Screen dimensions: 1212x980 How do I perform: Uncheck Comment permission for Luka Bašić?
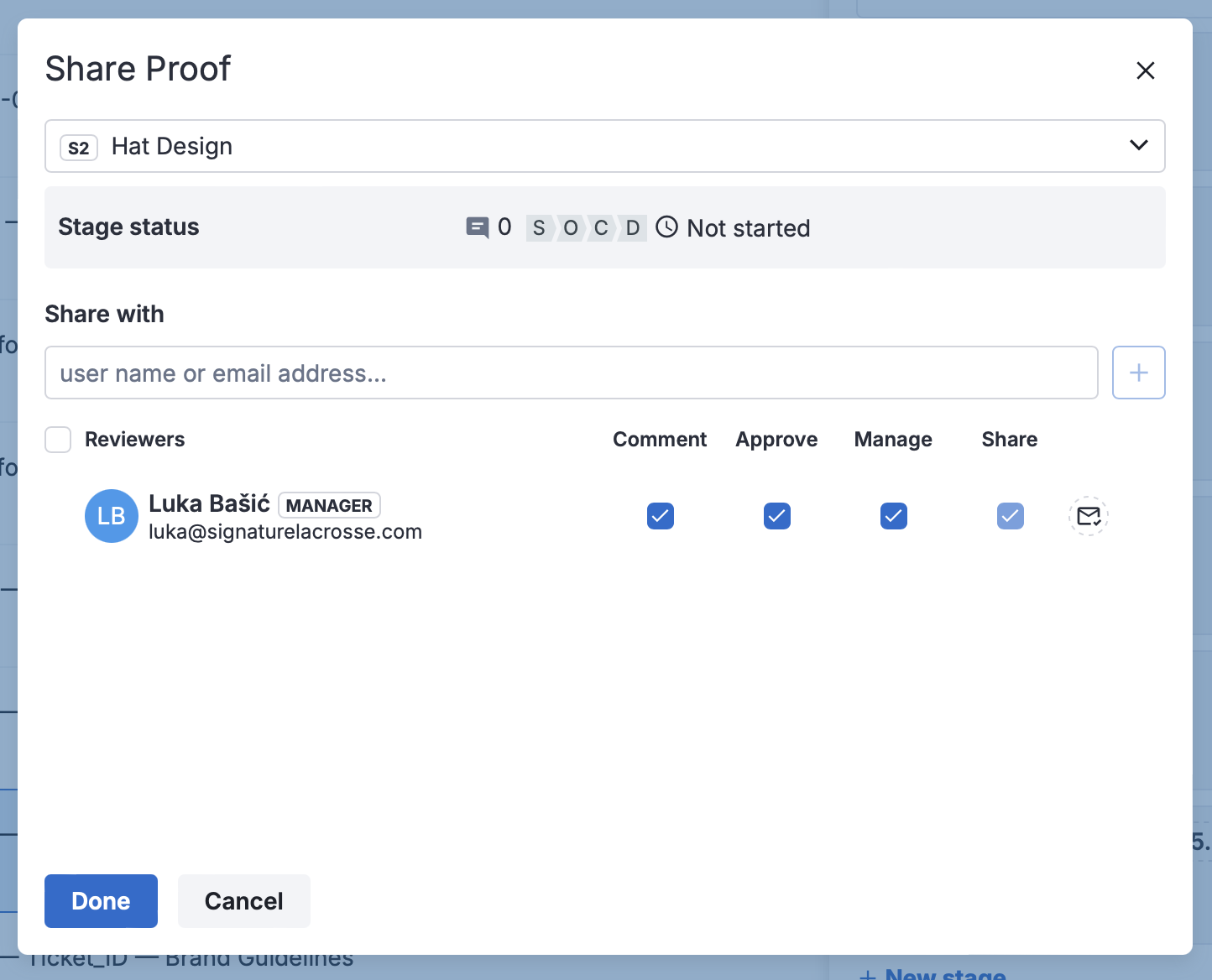click(x=661, y=516)
